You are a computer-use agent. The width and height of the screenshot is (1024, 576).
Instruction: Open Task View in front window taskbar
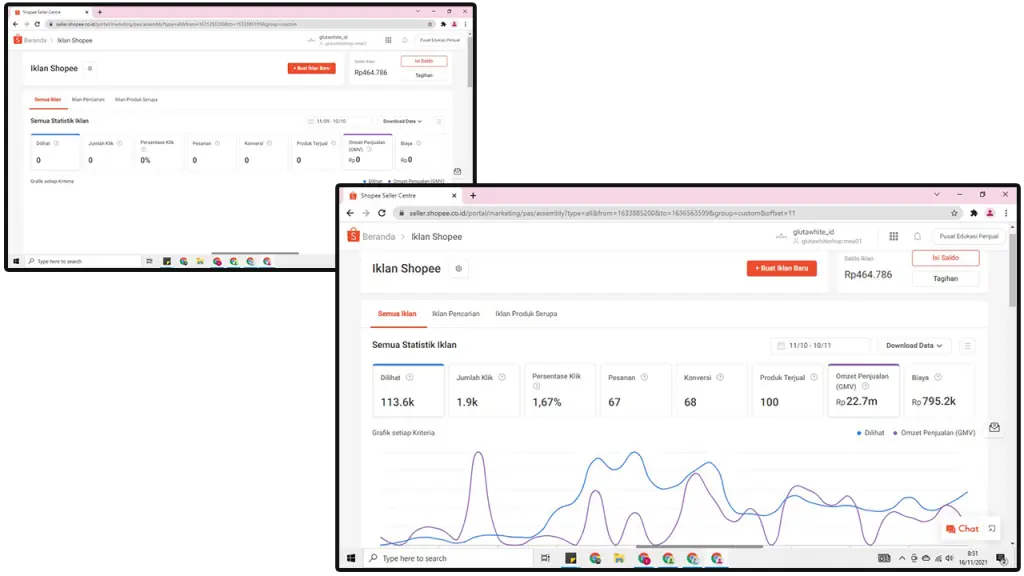[x=545, y=558]
